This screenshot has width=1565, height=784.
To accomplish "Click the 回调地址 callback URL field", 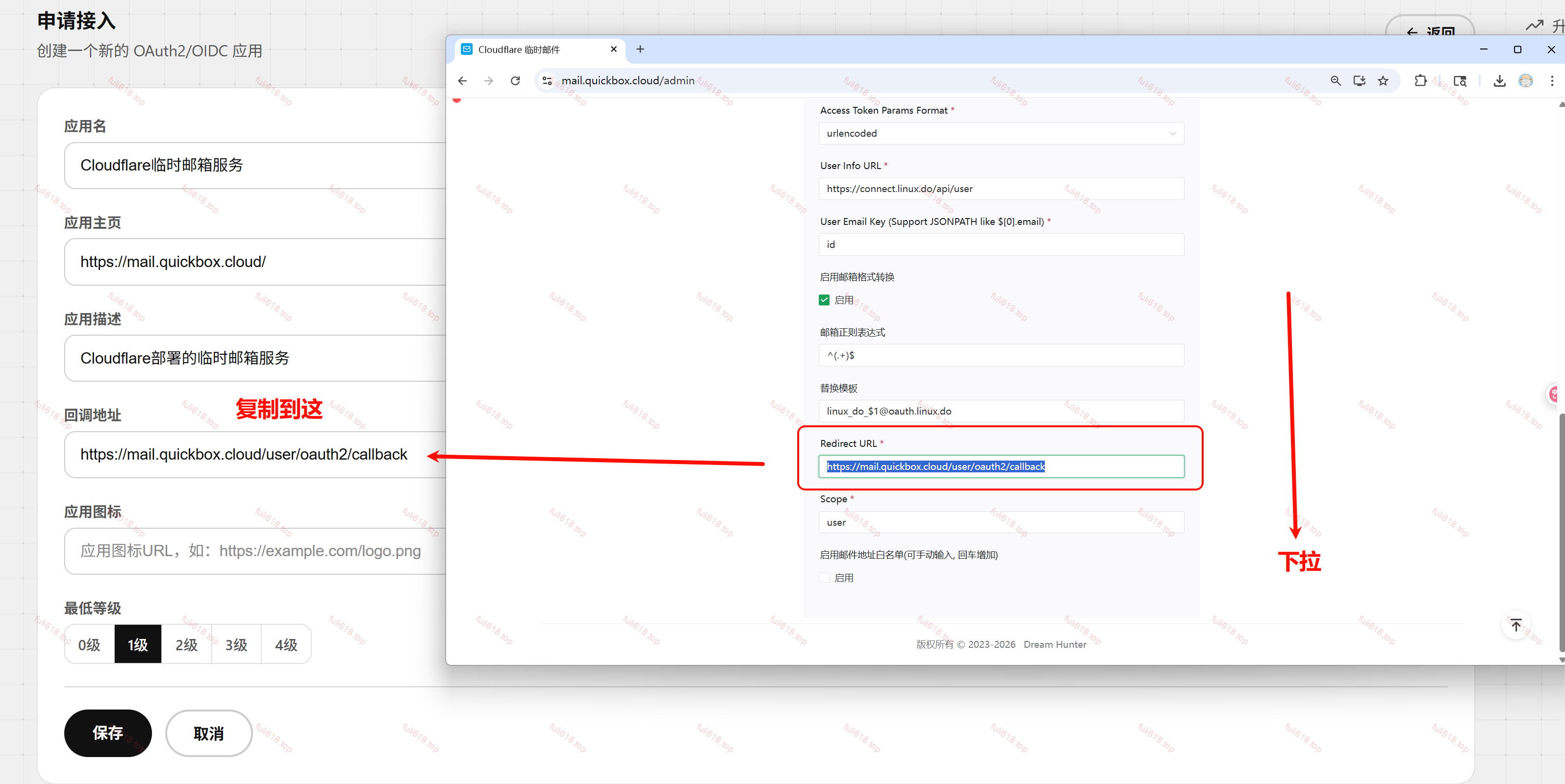I will 255,454.
